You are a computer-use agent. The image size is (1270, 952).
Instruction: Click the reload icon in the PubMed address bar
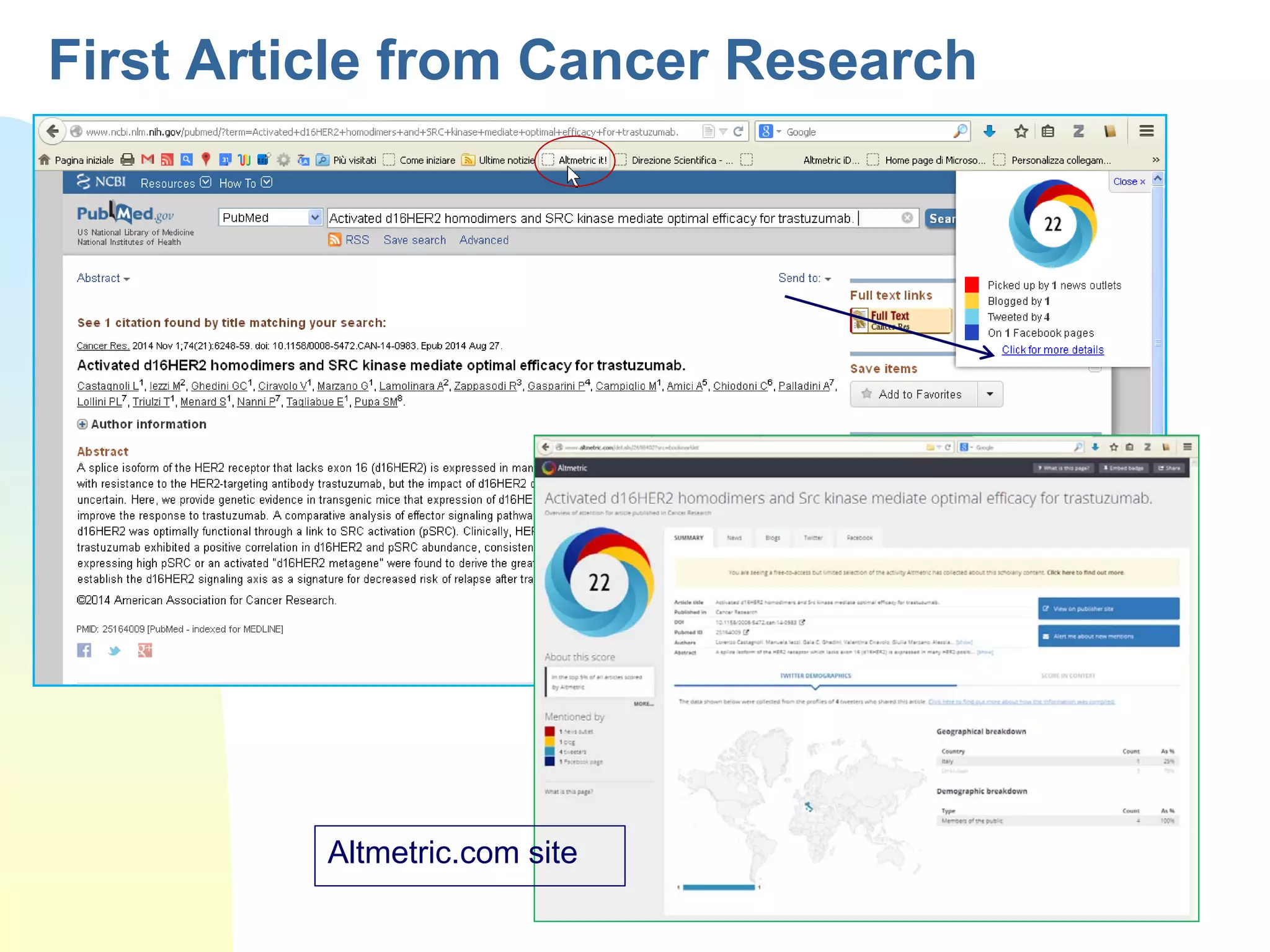tap(738, 131)
